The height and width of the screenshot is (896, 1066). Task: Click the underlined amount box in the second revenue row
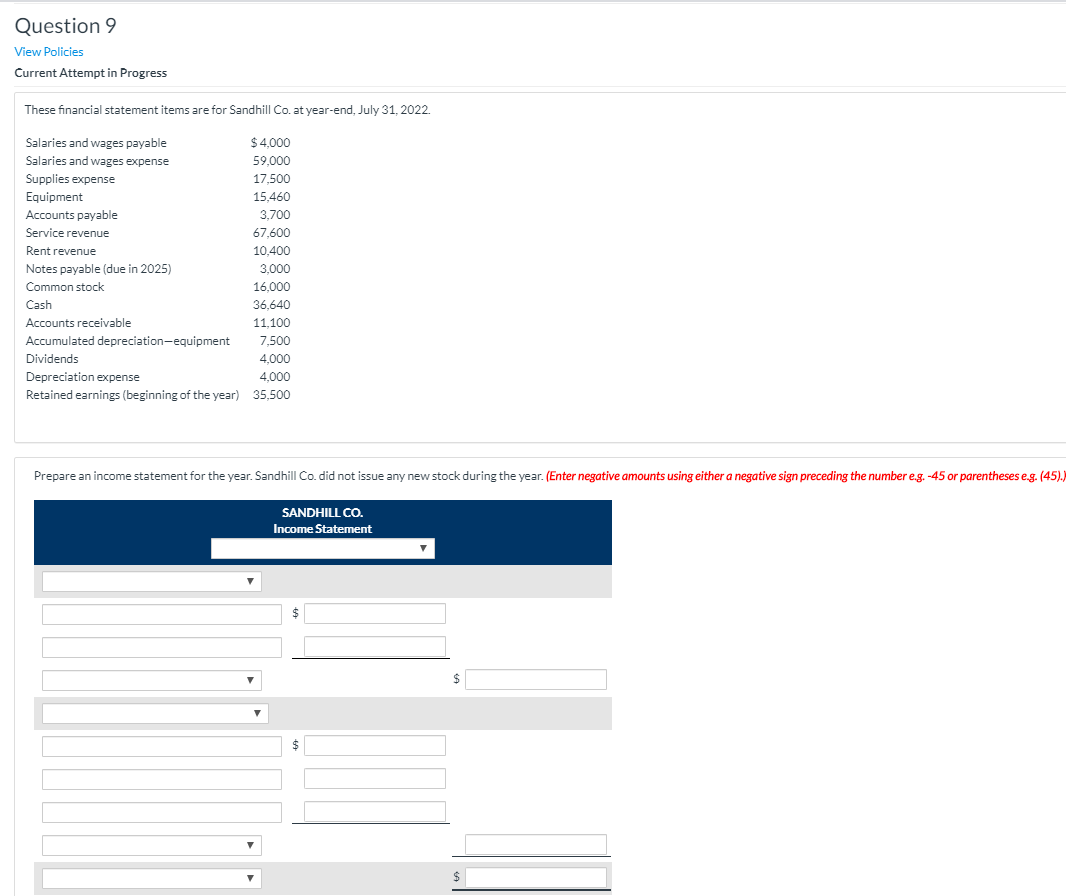(371, 646)
